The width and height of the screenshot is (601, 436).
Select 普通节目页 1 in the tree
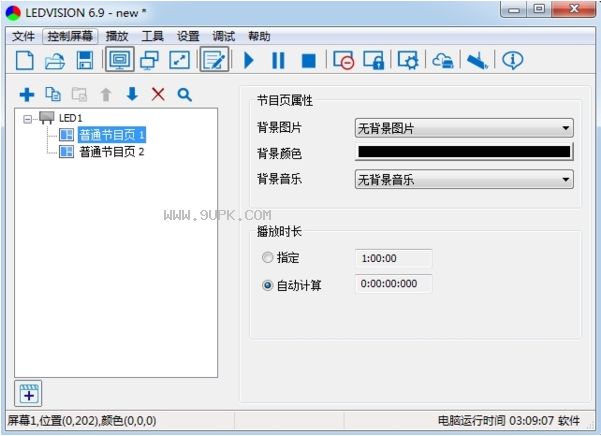[111, 135]
